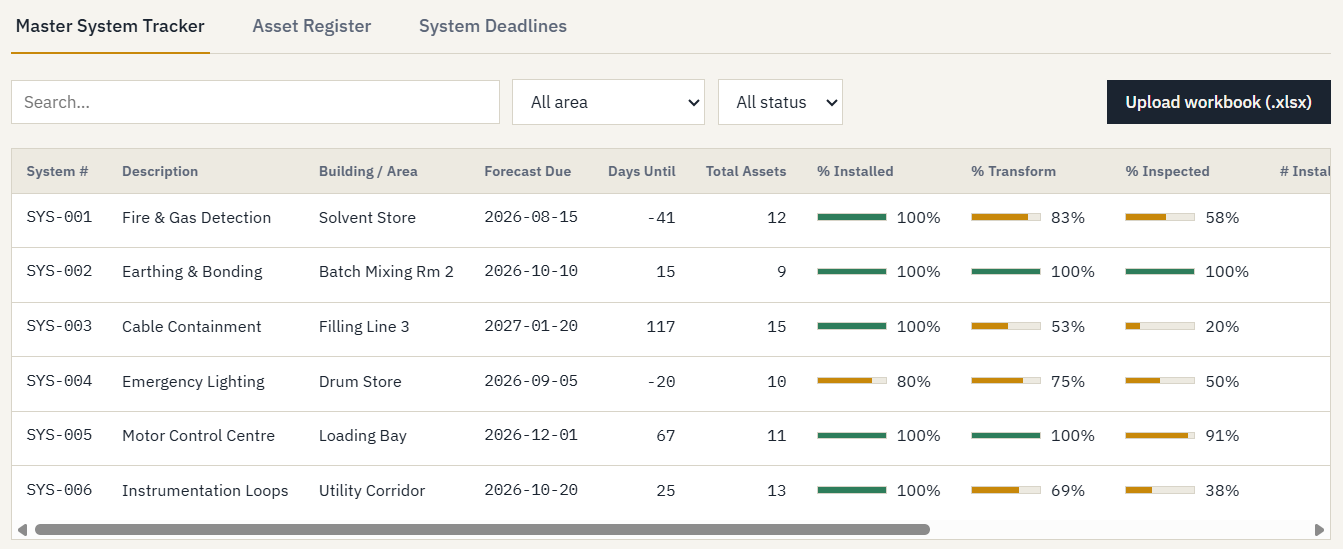Image resolution: width=1343 pixels, height=549 pixels.
Task: Click the Cable Containment description
Action: tap(192, 326)
